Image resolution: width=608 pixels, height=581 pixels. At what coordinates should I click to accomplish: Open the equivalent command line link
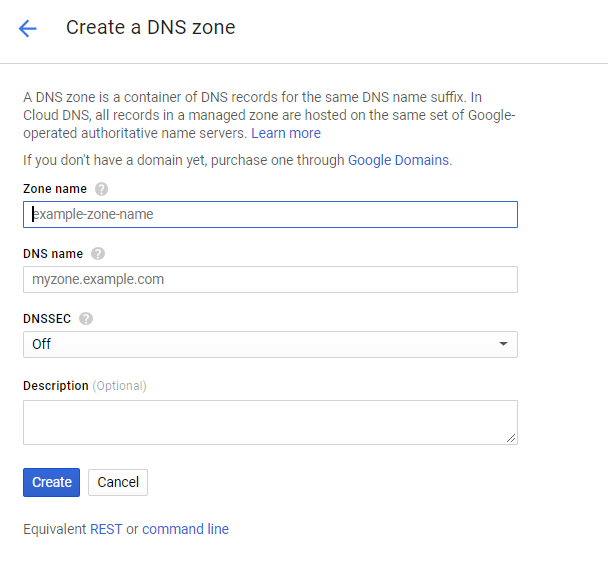point(186,529)
